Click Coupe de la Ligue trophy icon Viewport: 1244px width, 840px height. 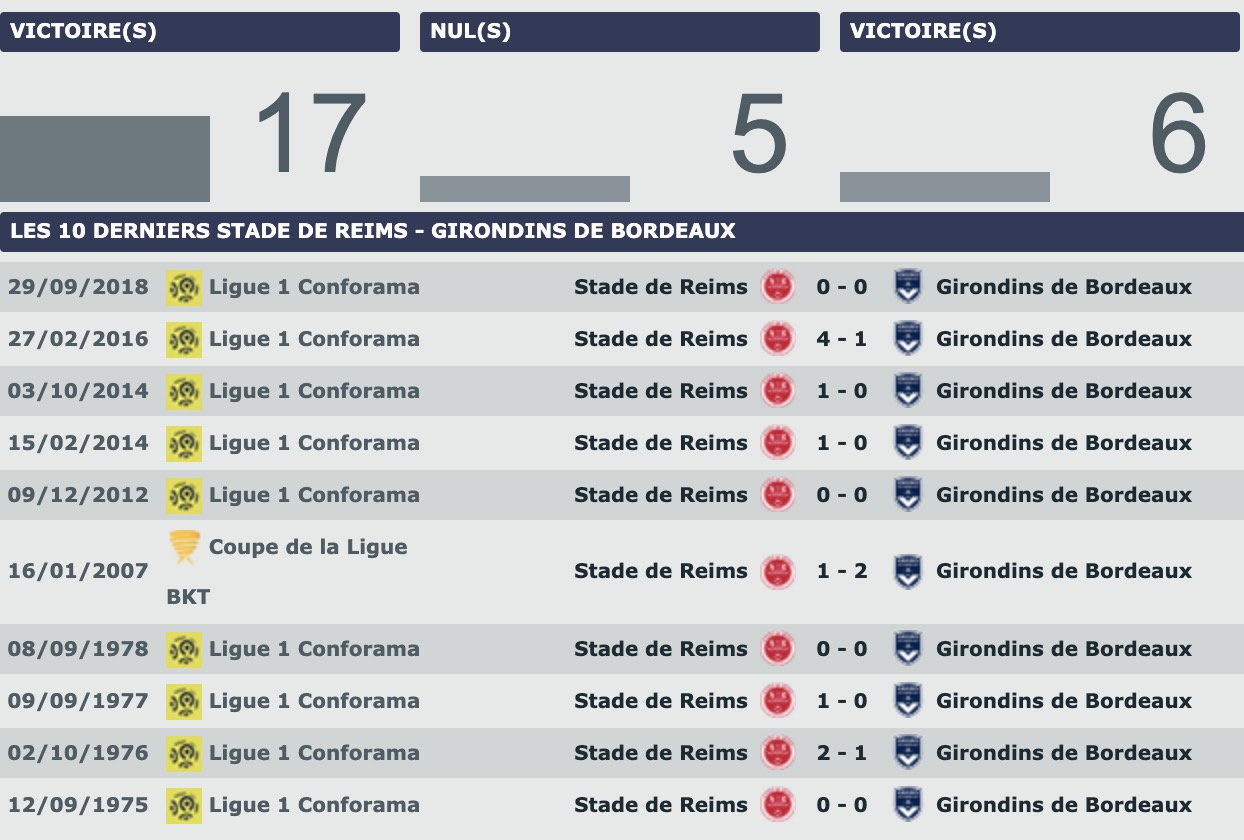(x=184, y=546)
